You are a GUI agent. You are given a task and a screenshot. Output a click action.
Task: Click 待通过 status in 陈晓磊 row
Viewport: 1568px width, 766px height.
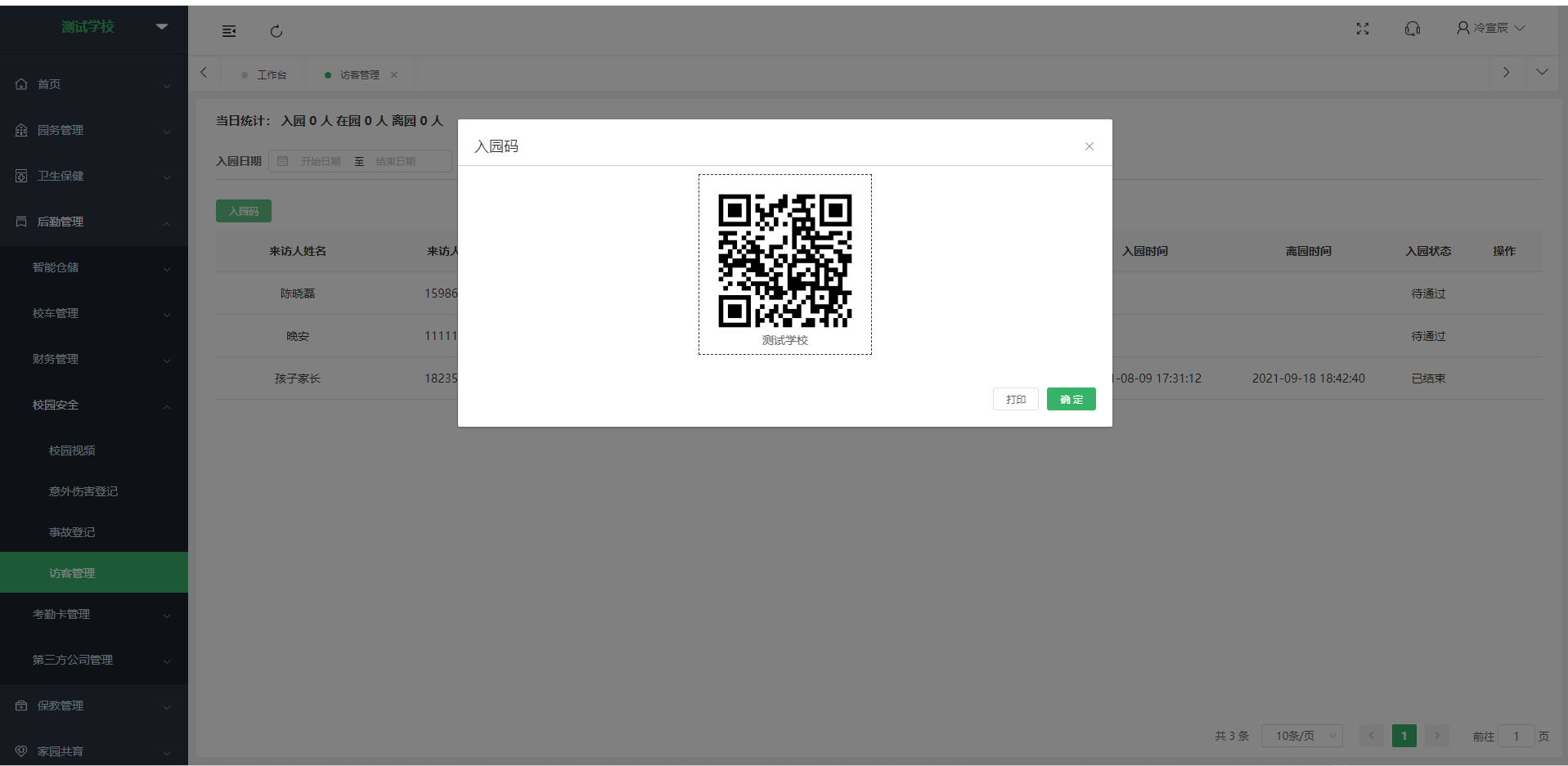[1428, 293]
